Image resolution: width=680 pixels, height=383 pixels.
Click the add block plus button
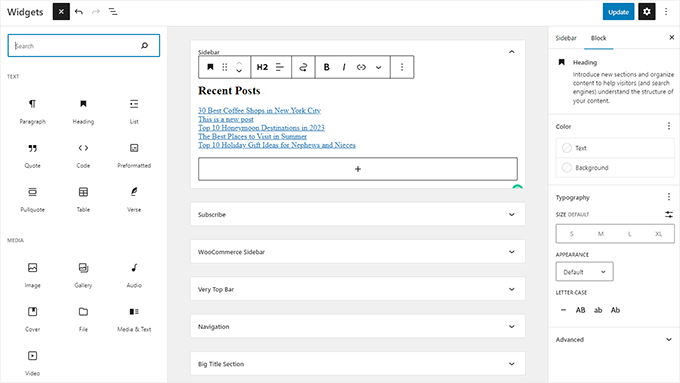tap(358, 169)
